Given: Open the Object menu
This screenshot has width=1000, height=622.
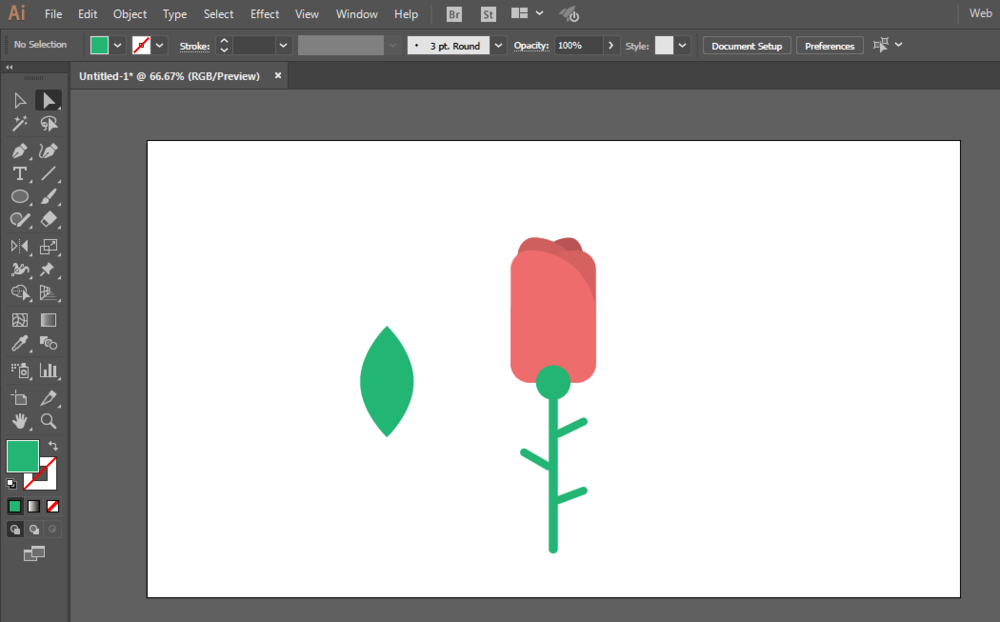Looking at the screenshot, I should pyautogui.click(x=129, y=14).
